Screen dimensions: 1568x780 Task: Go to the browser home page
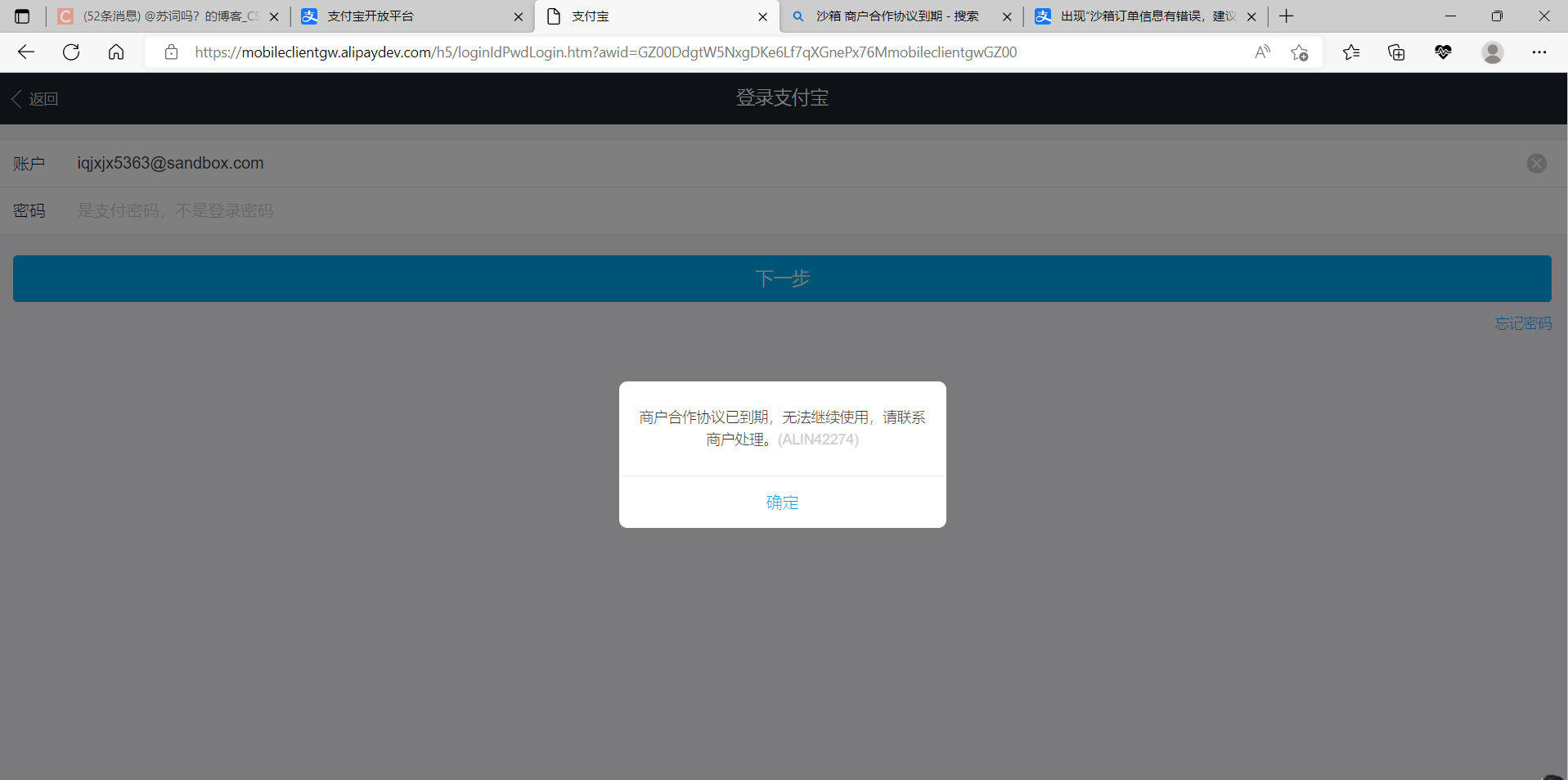coord(116,52)
